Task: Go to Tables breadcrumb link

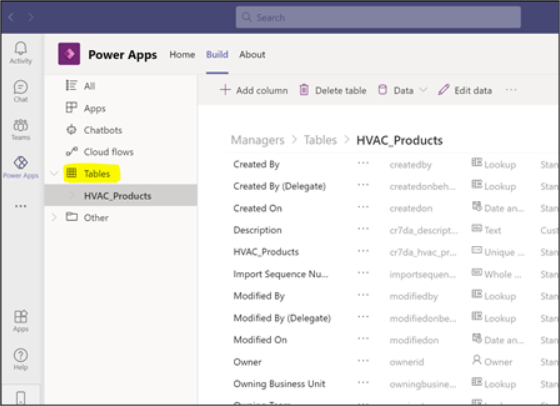Action: click(x=320, y=140)
